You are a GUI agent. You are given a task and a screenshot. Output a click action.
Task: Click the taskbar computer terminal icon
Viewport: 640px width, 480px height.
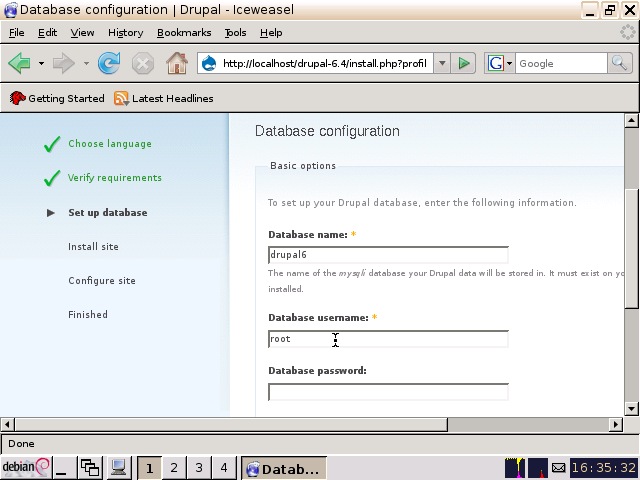click(x=118, y=467)
